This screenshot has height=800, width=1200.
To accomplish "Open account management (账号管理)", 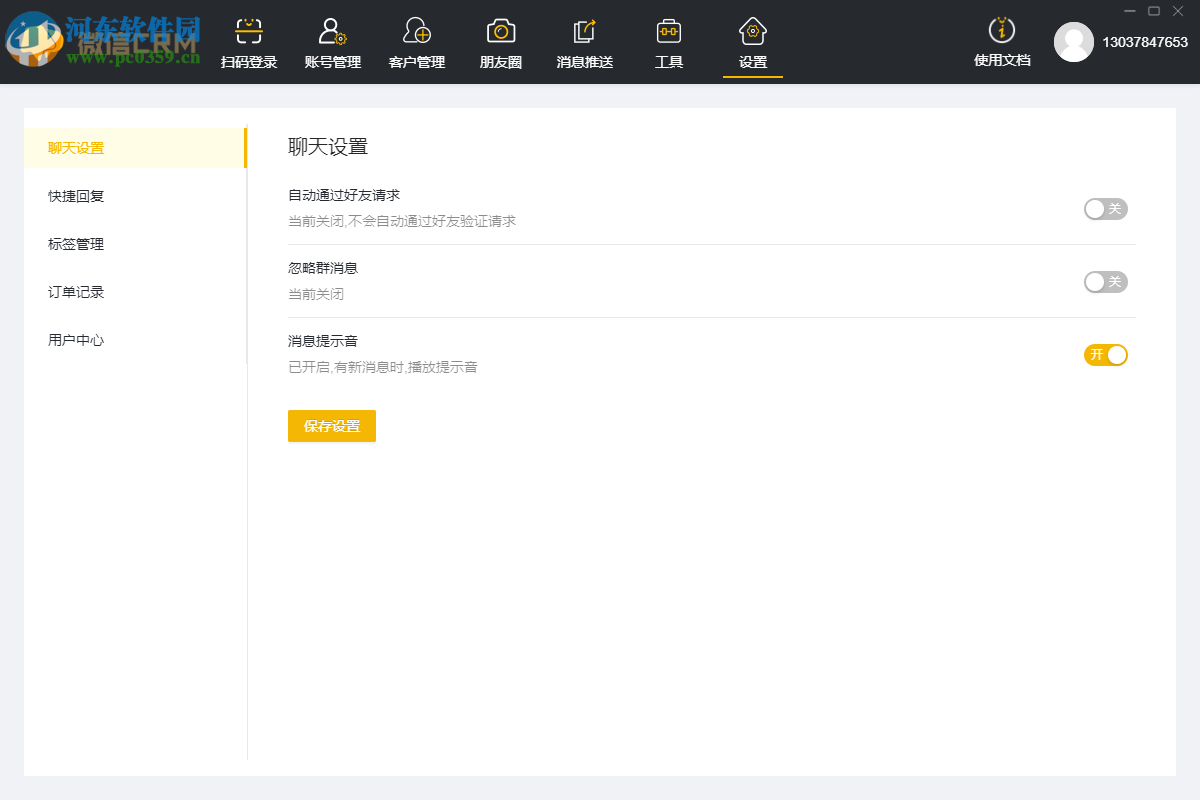I will pyautogui.click(x=332, y=42).
